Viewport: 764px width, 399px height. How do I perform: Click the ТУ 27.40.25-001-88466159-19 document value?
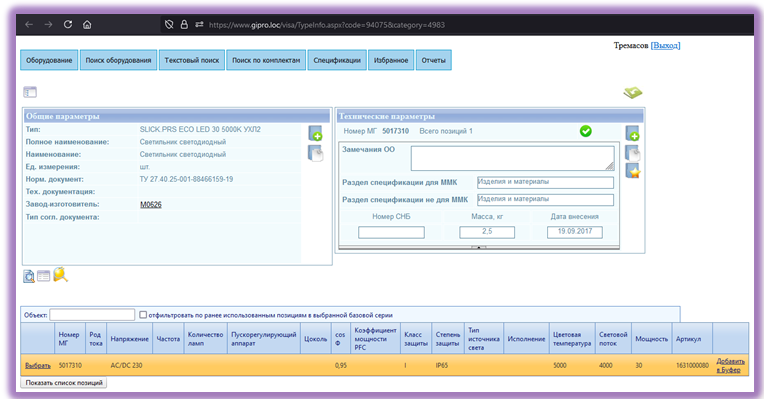(x=186, y=179)
